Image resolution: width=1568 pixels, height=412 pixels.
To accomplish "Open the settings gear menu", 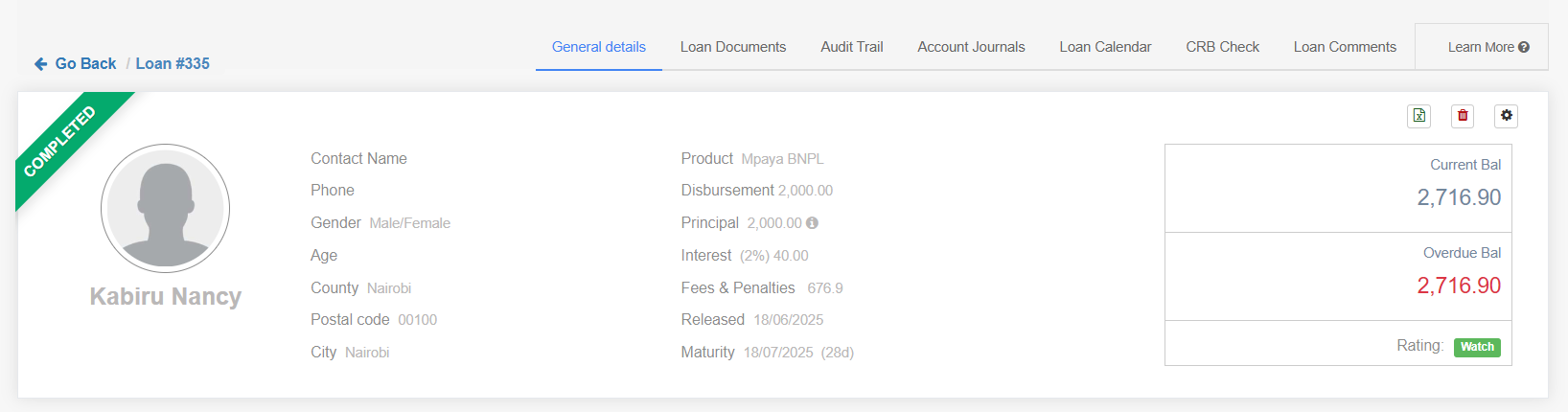I will [x=1507, y=116].
